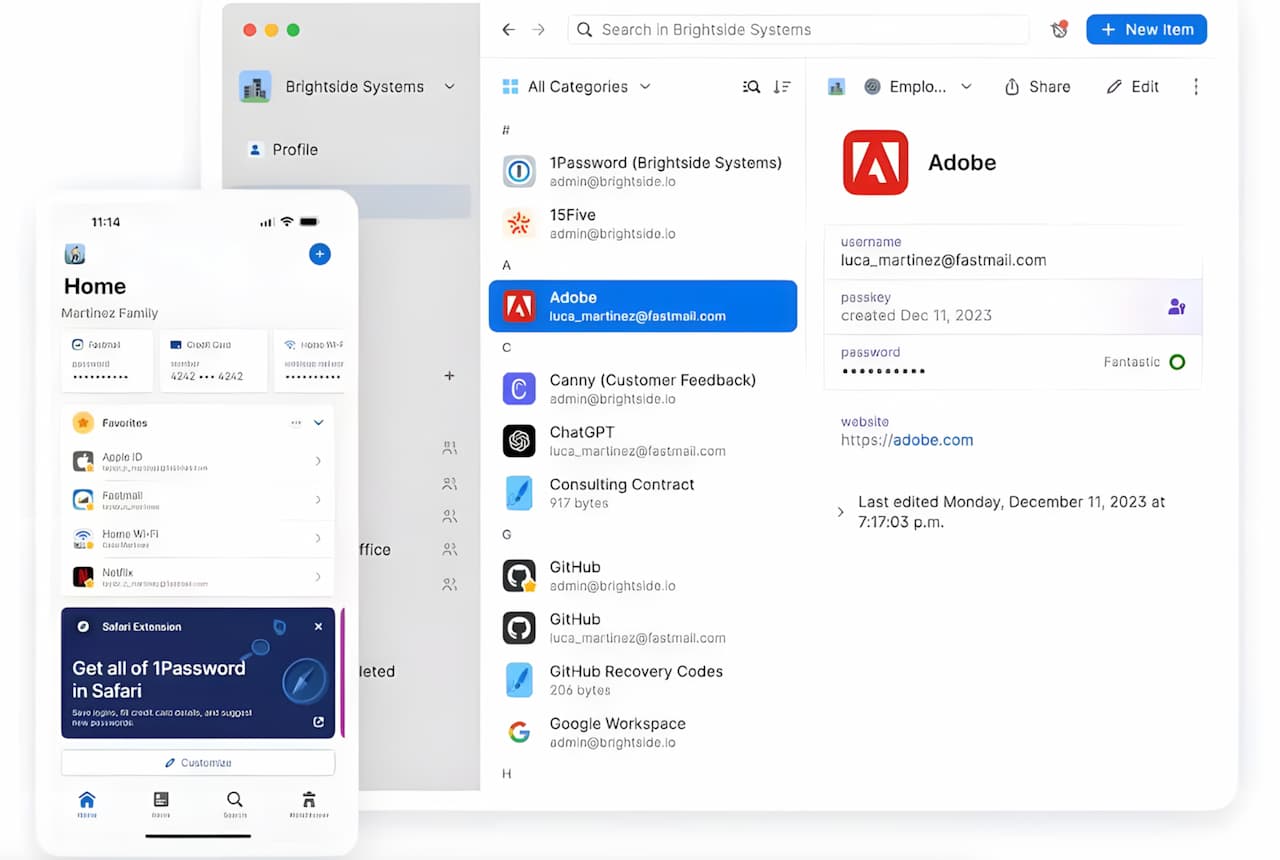Image resolution: width=1280 pixels, height=860 pixels.
Task: Select the Profile sidebar item
Action: tap(295, 150)
